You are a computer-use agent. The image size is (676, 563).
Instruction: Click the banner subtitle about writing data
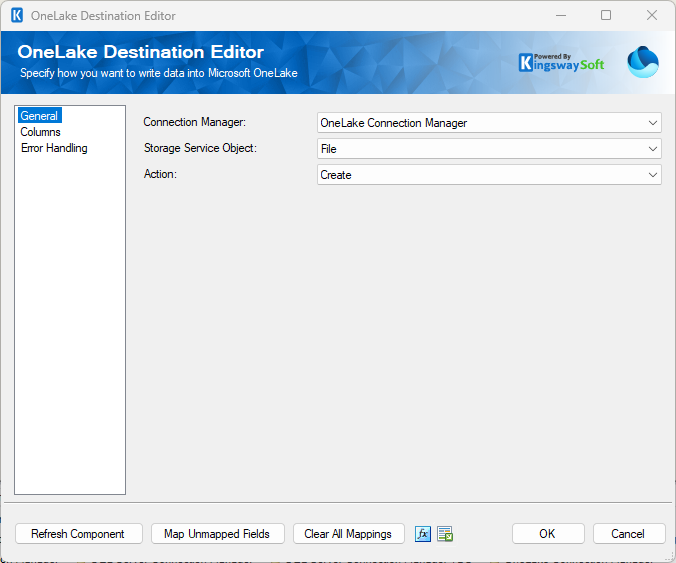[x=159, y=73]
